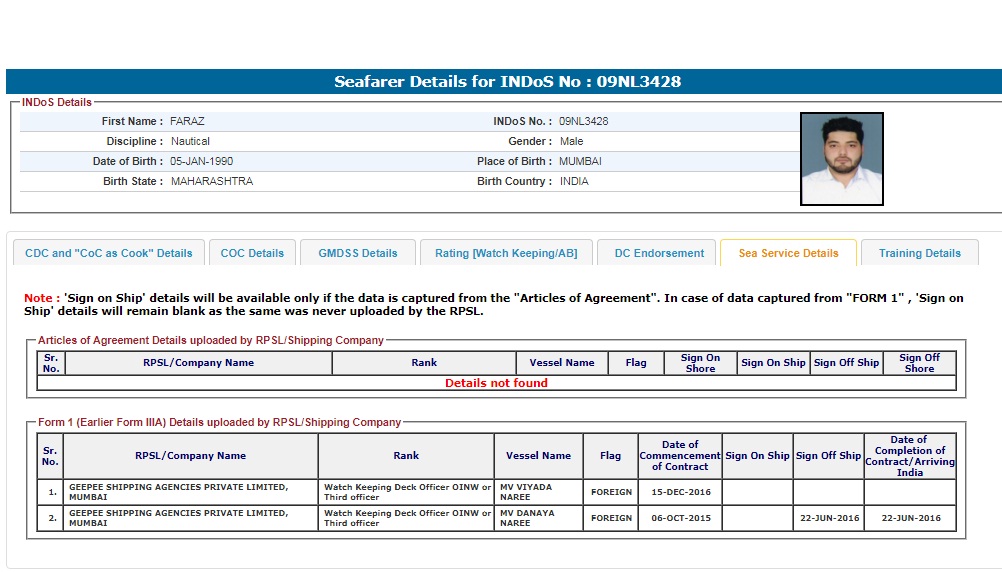Select the Sea Service Details tab
This screenshot has width=1002, height=573.
tap(788, 253)
